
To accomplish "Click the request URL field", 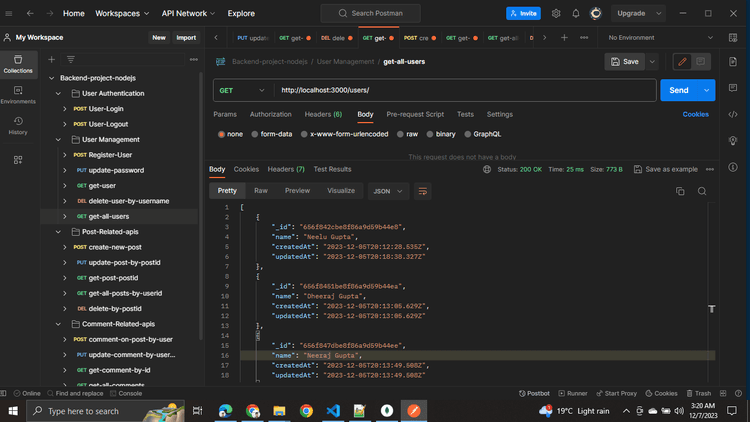I will [x=465, y=90].
